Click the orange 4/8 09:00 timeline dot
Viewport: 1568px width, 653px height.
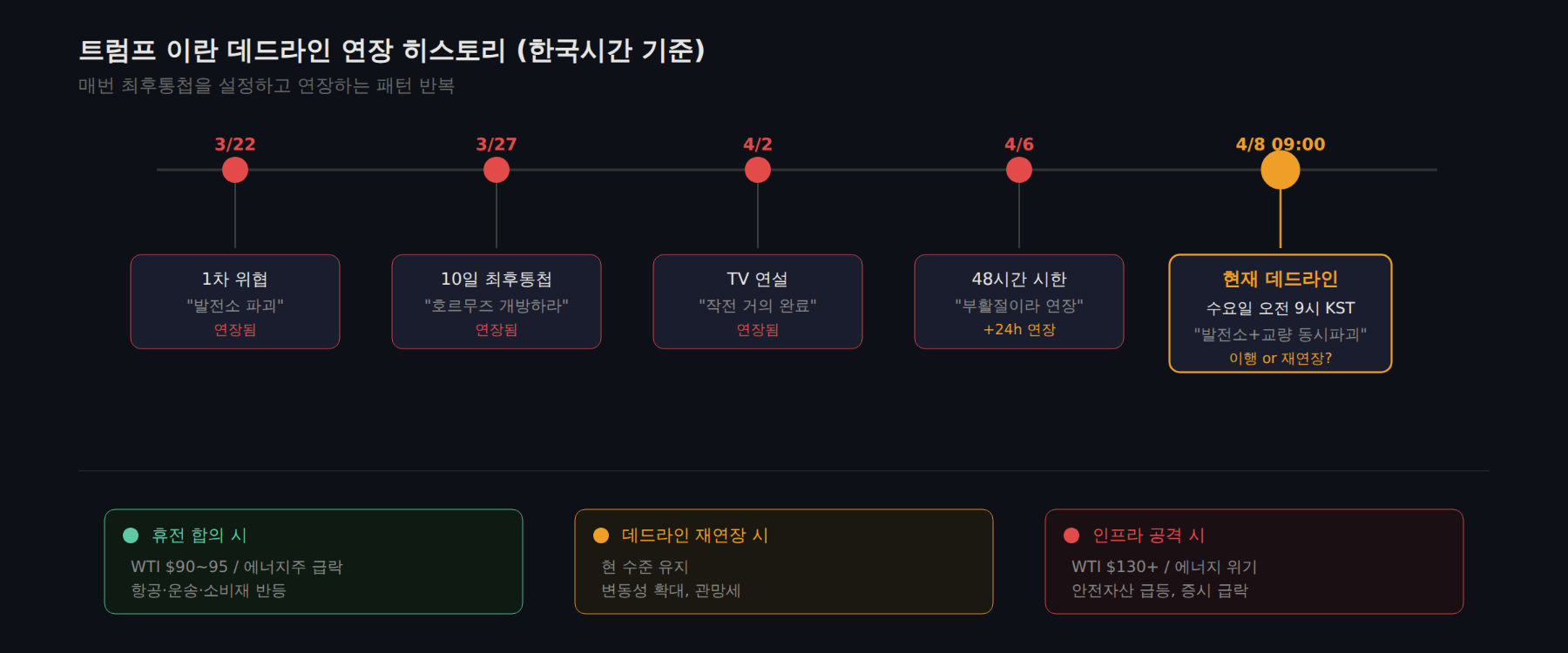tap(1281, 170)
